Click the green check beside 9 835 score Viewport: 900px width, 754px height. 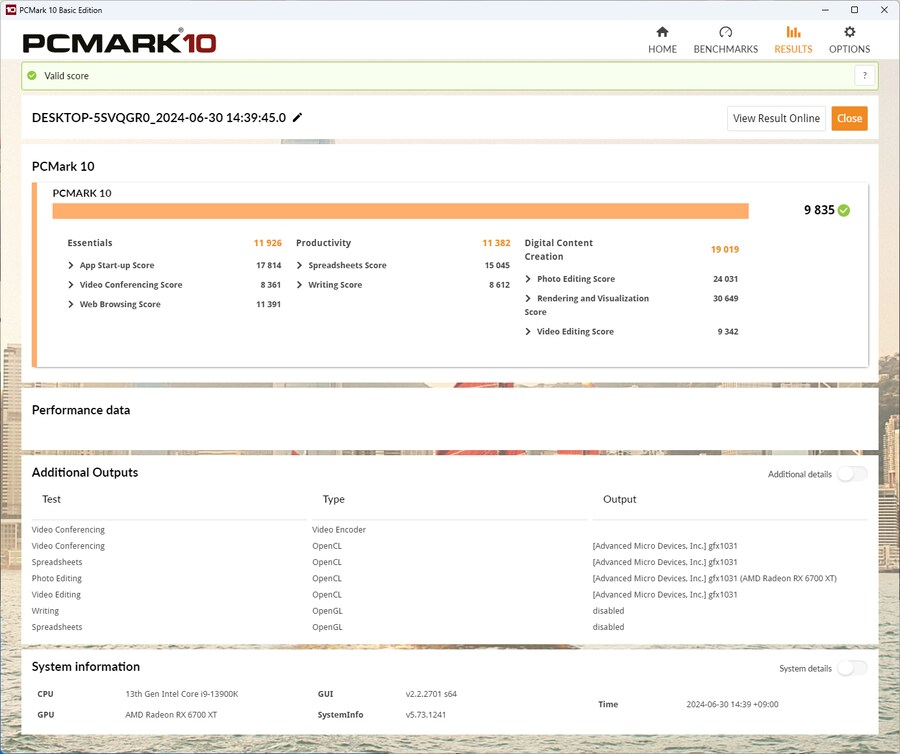coord(844,210)
